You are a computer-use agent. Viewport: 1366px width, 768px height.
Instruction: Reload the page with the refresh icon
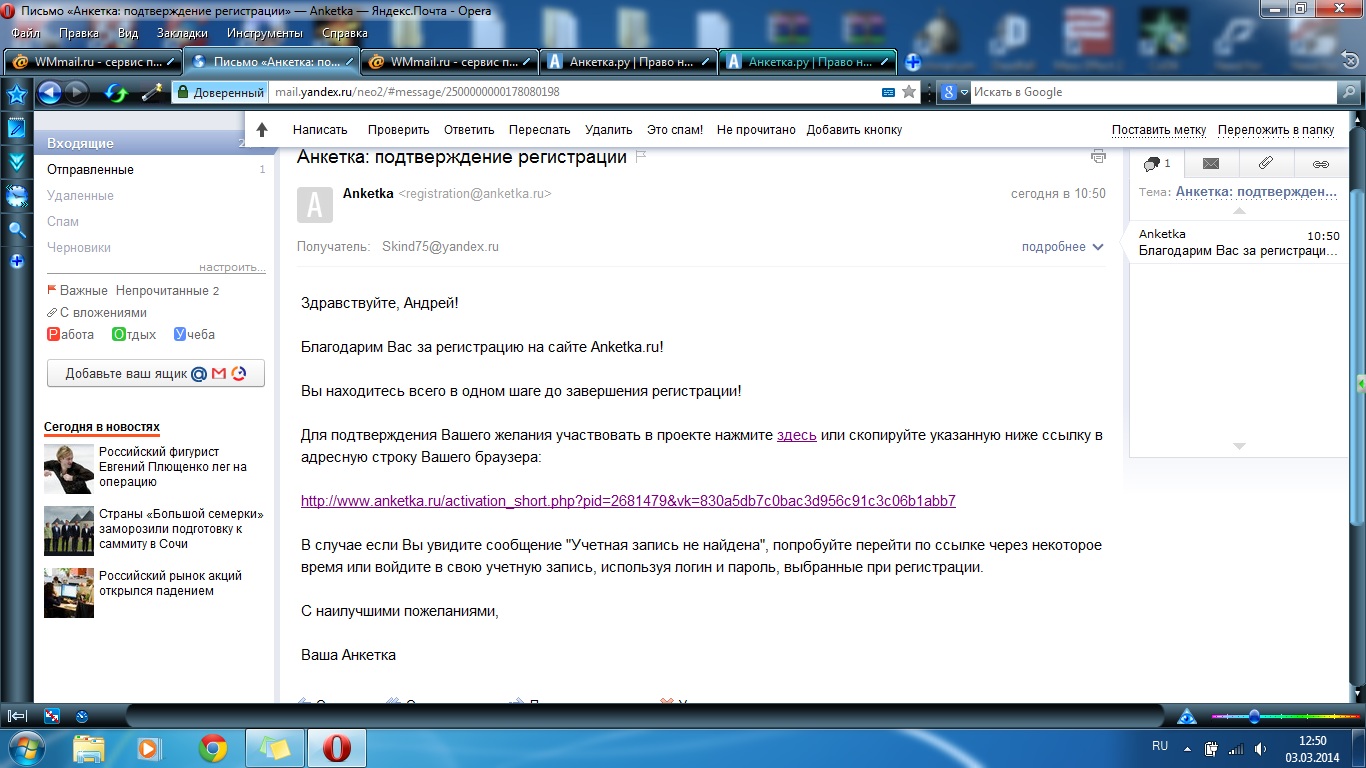click(117, 93)
